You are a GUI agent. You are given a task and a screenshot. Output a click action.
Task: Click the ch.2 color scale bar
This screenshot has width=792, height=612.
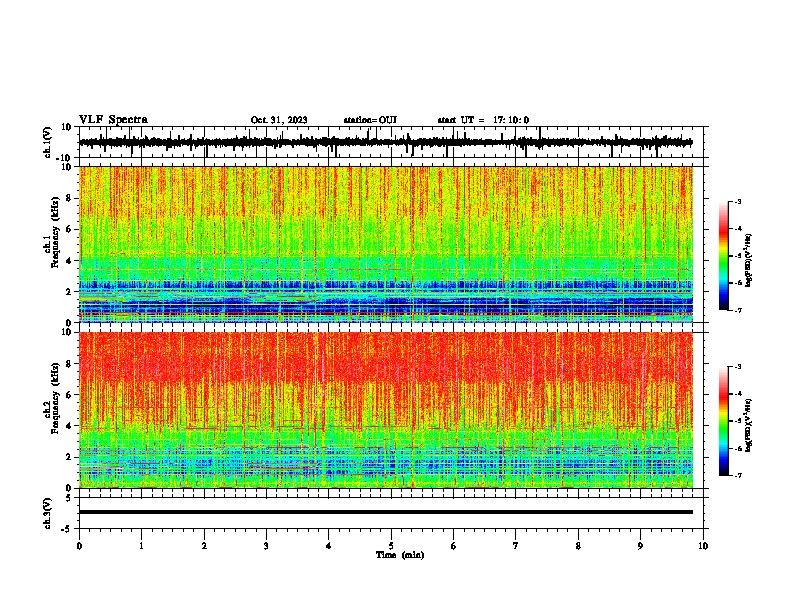point(724,421)
